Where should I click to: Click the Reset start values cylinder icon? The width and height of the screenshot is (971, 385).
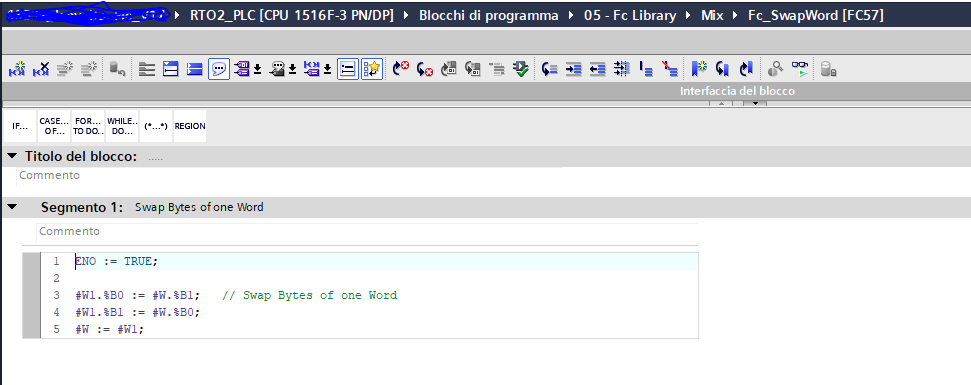click(117, 69)
